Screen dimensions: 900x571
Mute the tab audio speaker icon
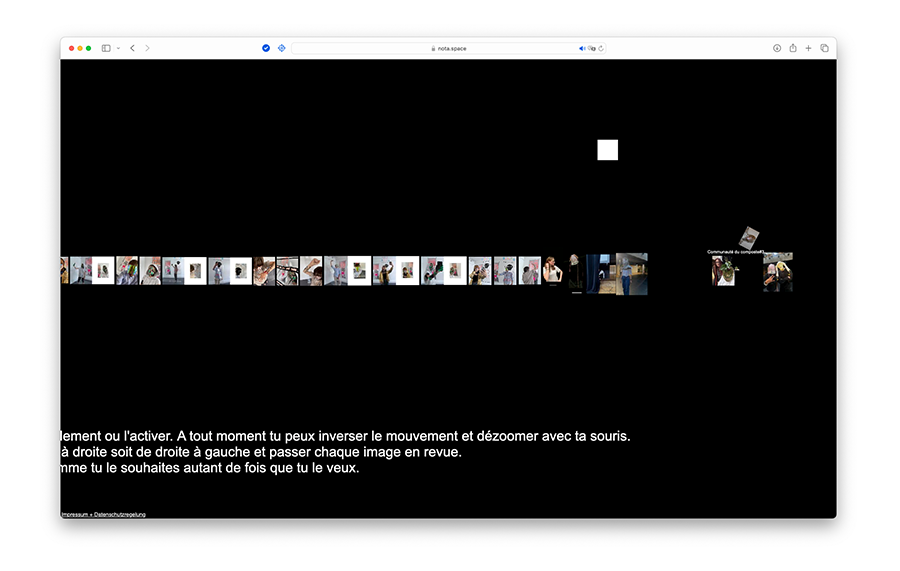point(582,48)
